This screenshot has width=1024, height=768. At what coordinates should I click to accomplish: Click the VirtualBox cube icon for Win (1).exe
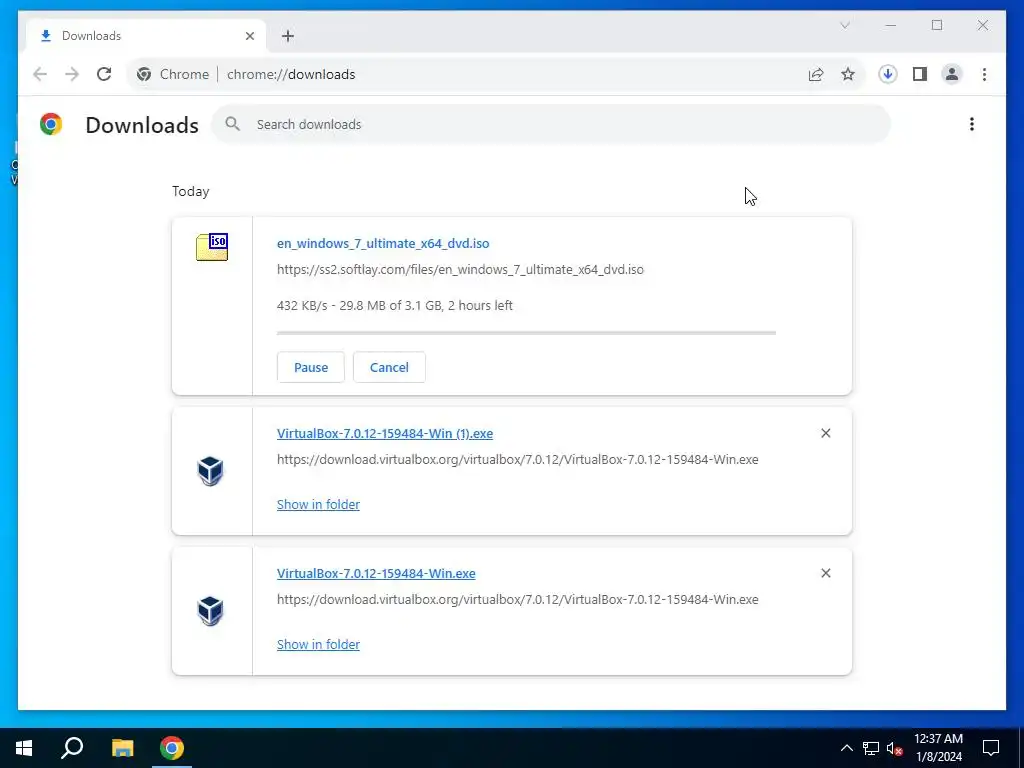coord(210,471)
